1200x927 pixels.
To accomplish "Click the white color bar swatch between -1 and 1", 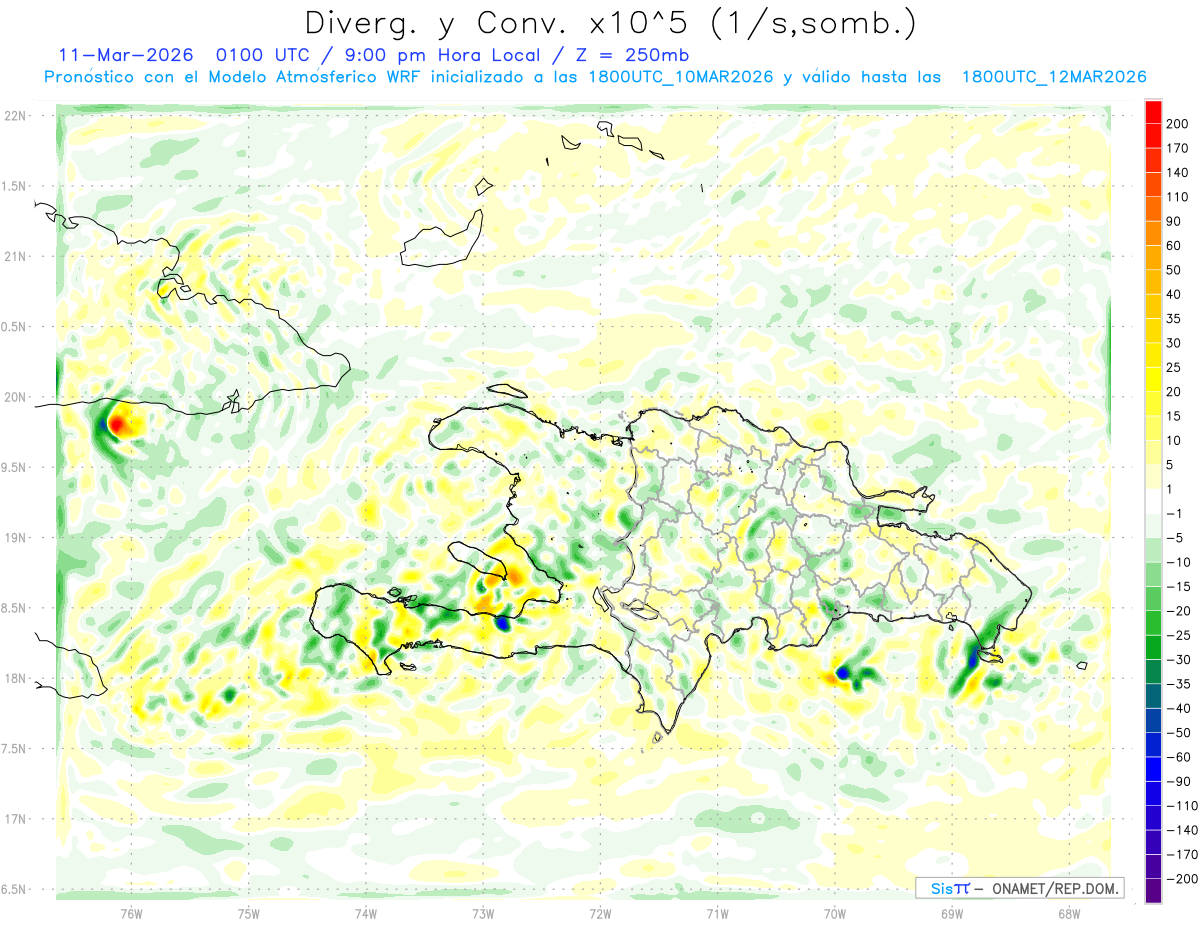I will [1153, 502].
